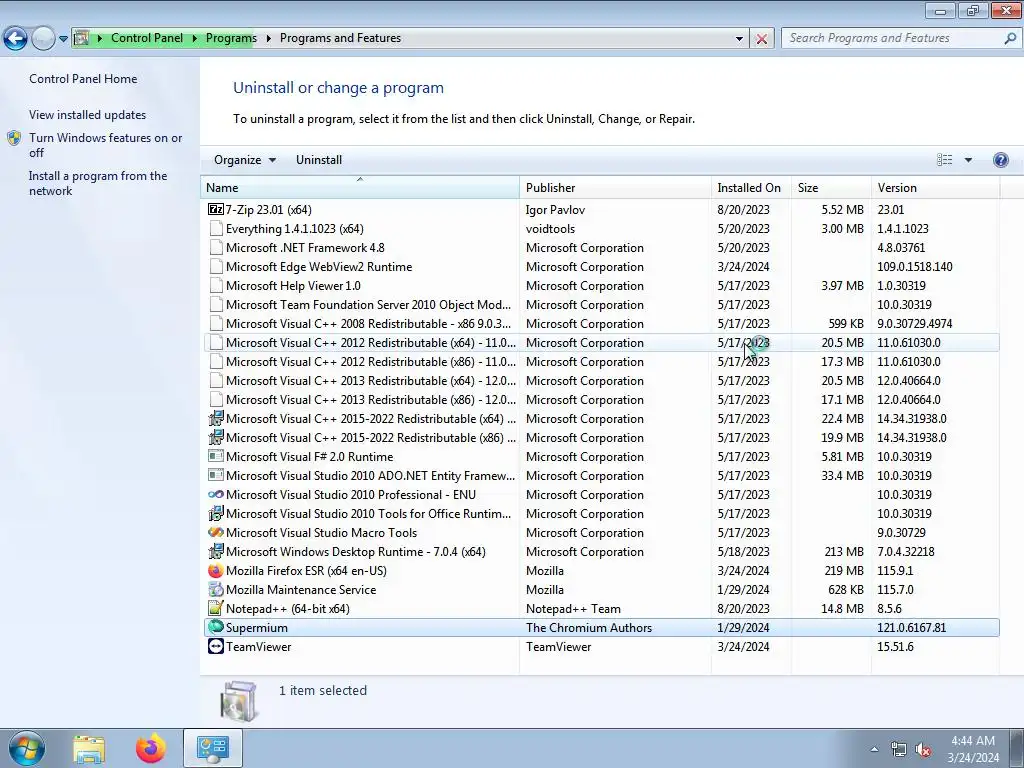Open Install a program from the network
The image size is (1024, 768).
pos(98,183)
